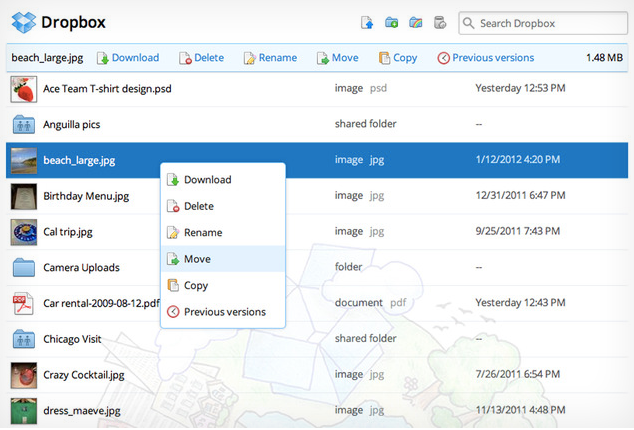Open the Anguilla pics shared folder icon
The image size is (634, 430).
(x=24, y=125)
